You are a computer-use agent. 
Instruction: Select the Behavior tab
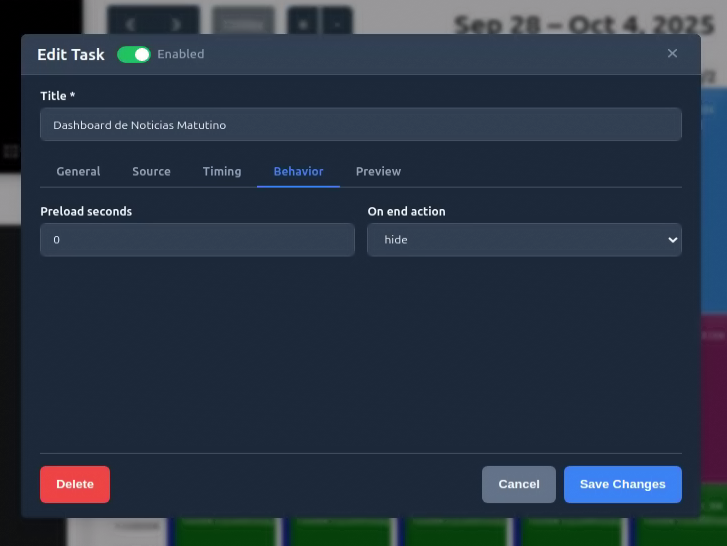(x=298, y=172)
